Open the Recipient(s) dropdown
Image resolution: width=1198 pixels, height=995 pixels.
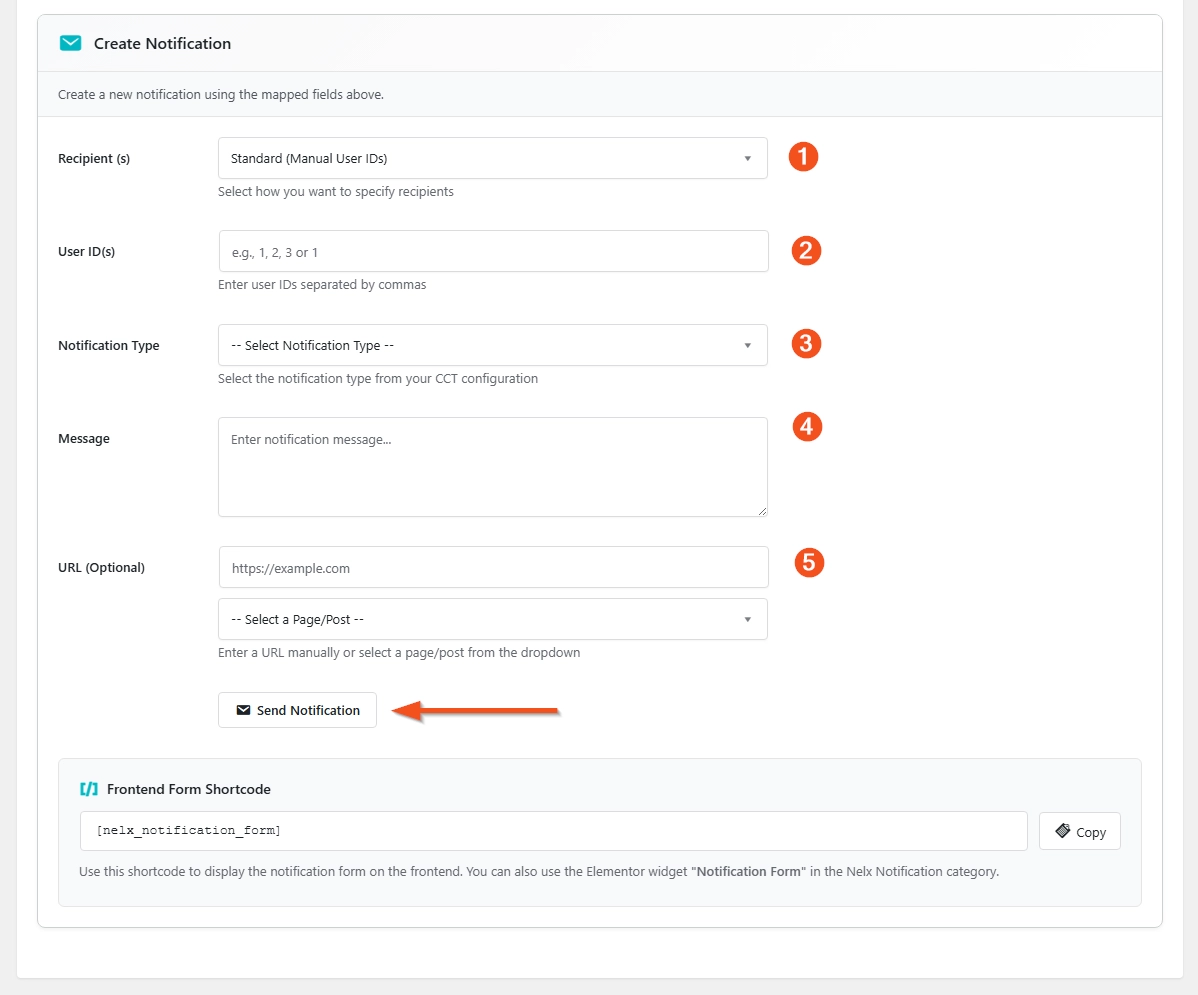tap(493, 158)
